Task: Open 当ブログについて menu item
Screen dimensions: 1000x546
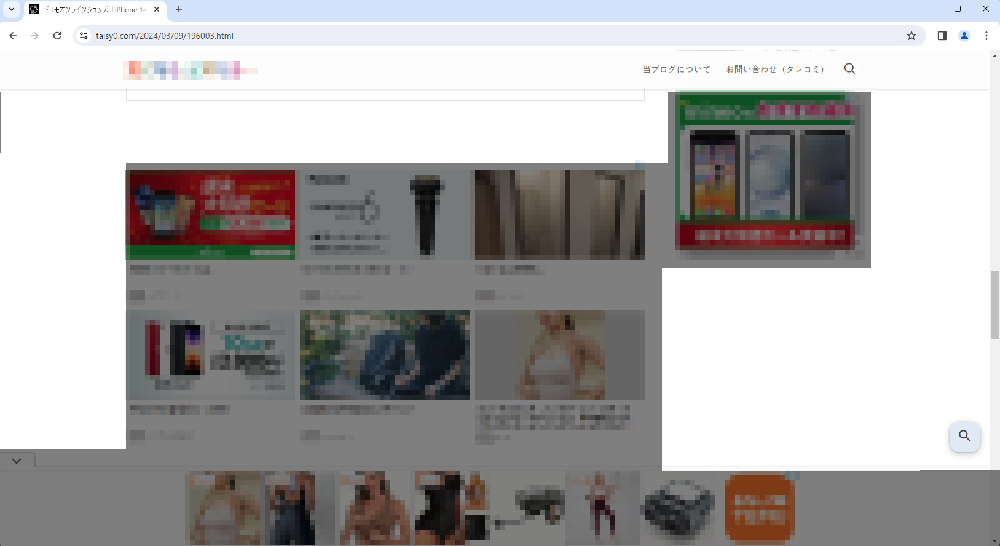Action: pos(676,70)
